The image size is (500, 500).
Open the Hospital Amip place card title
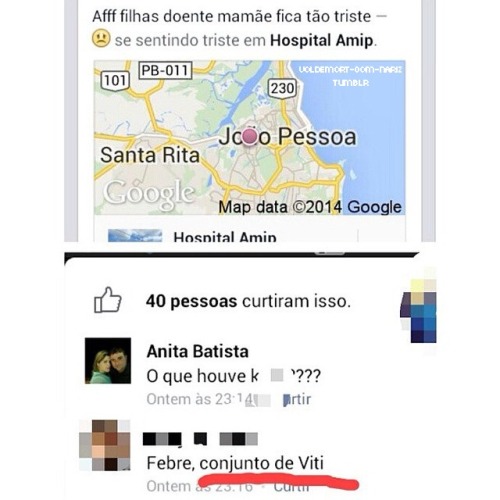(x=225, y=236)
